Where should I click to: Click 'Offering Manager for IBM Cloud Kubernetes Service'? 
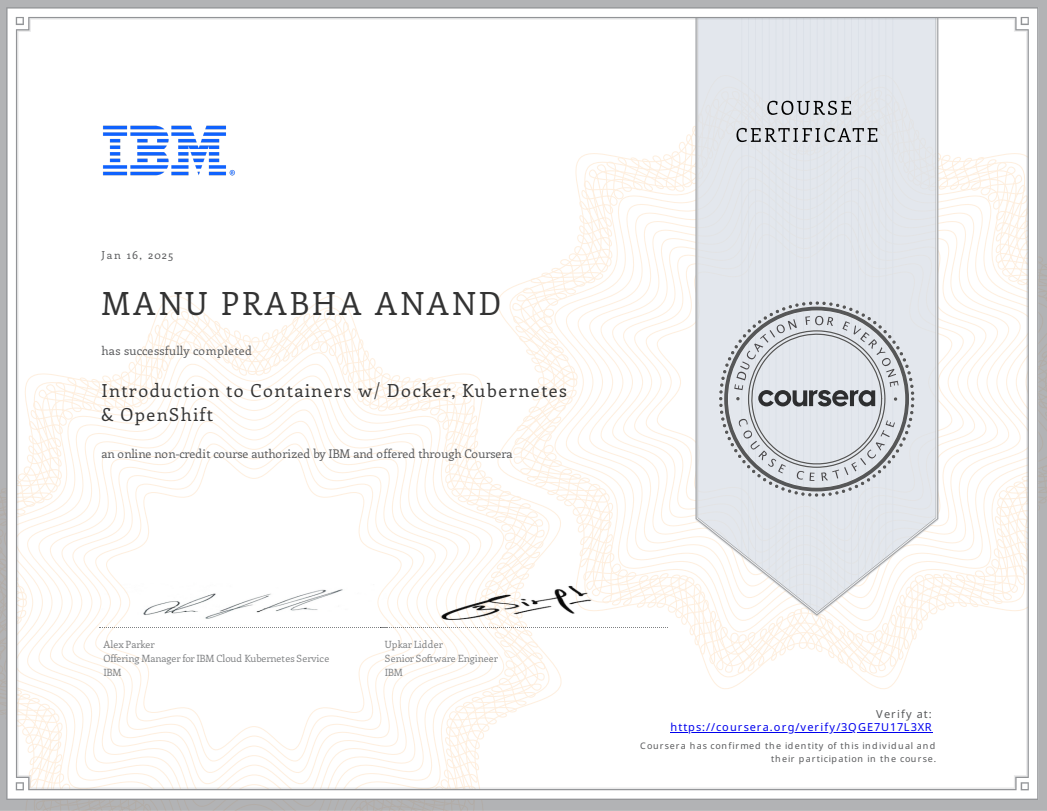pos(216,659)
